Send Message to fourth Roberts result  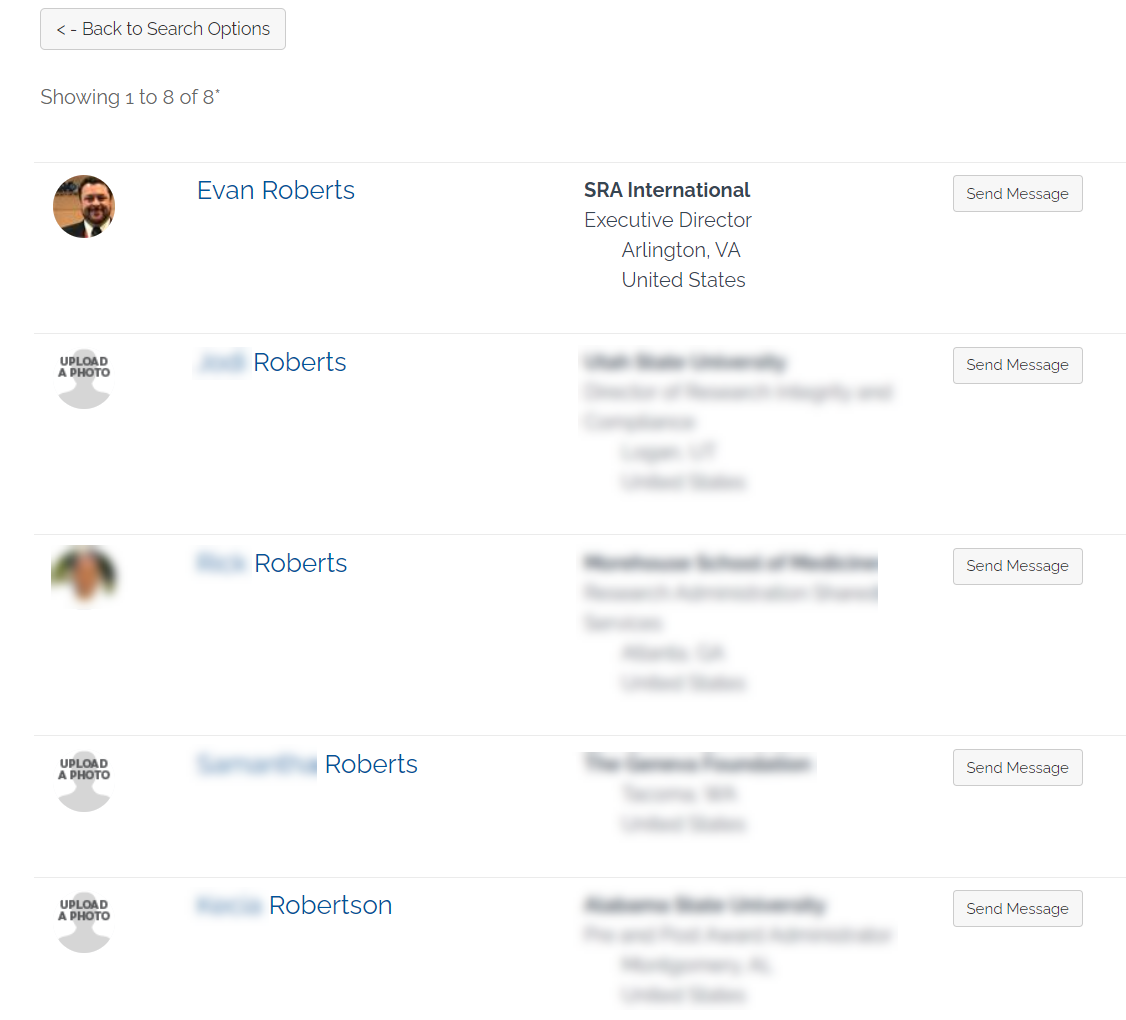(1017, 767)
